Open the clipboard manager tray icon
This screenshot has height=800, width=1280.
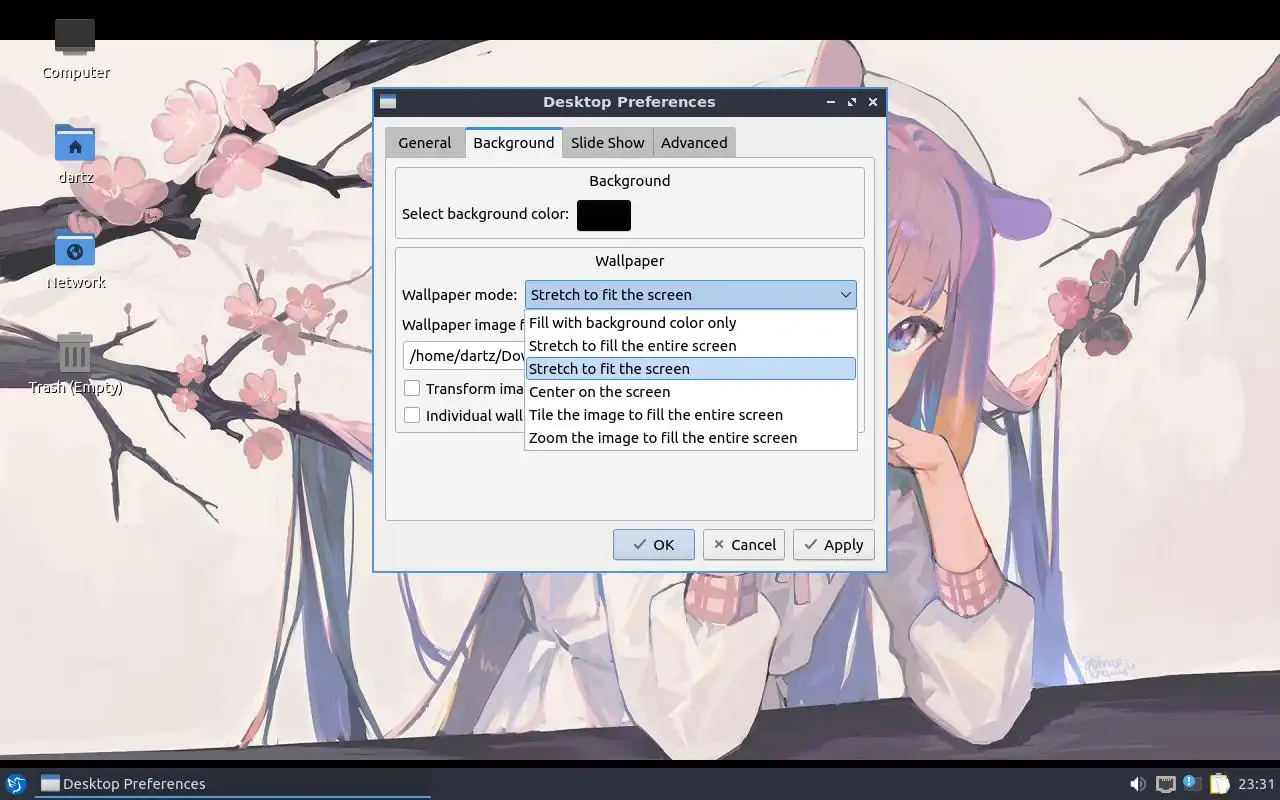(x=1219, y=783)
